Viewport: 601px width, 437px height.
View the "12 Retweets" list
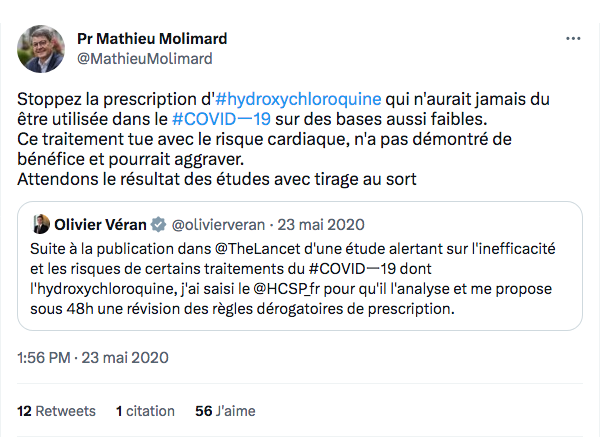coord(57,411)
